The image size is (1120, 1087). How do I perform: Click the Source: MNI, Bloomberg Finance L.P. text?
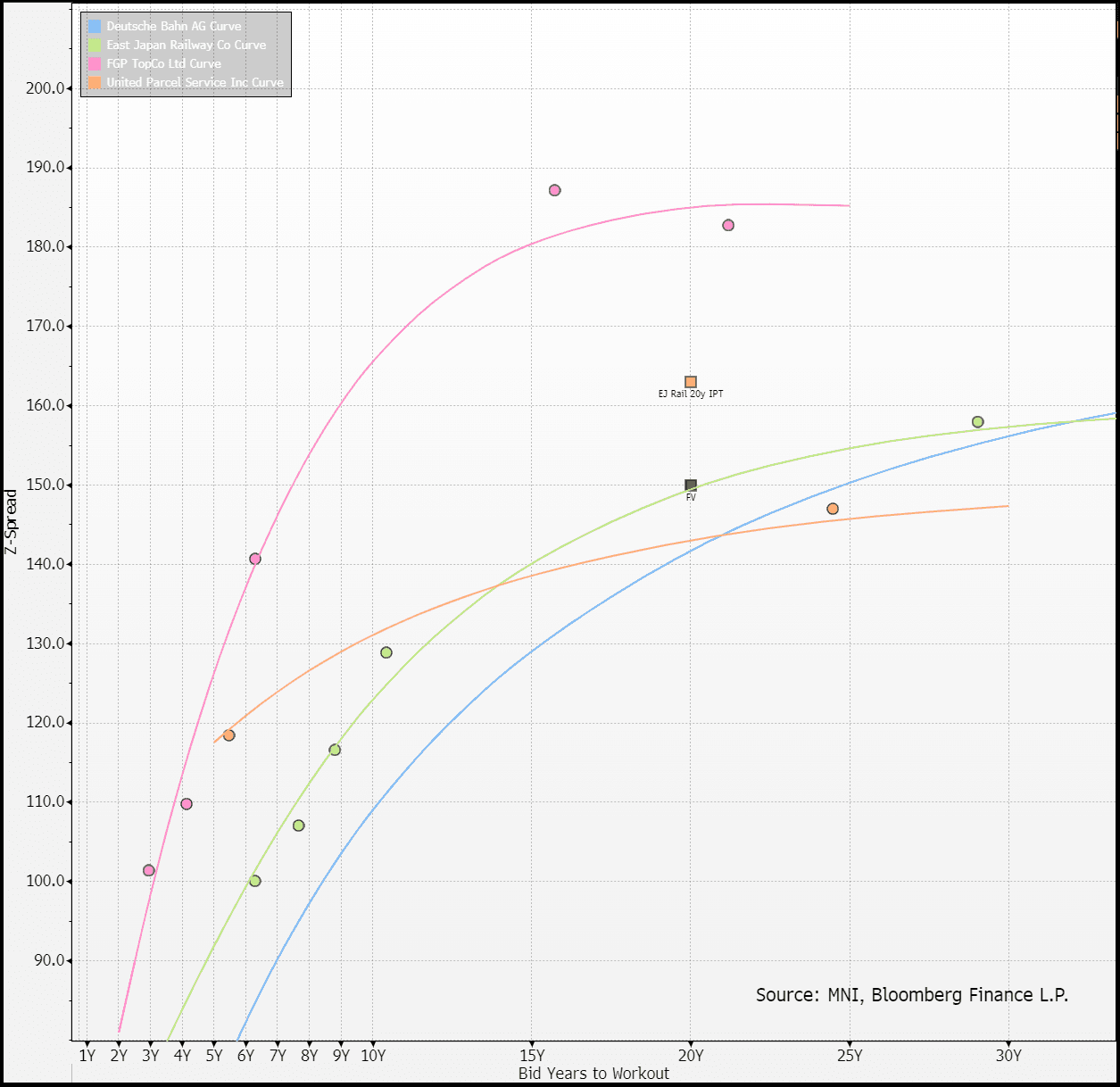[911, 995]
